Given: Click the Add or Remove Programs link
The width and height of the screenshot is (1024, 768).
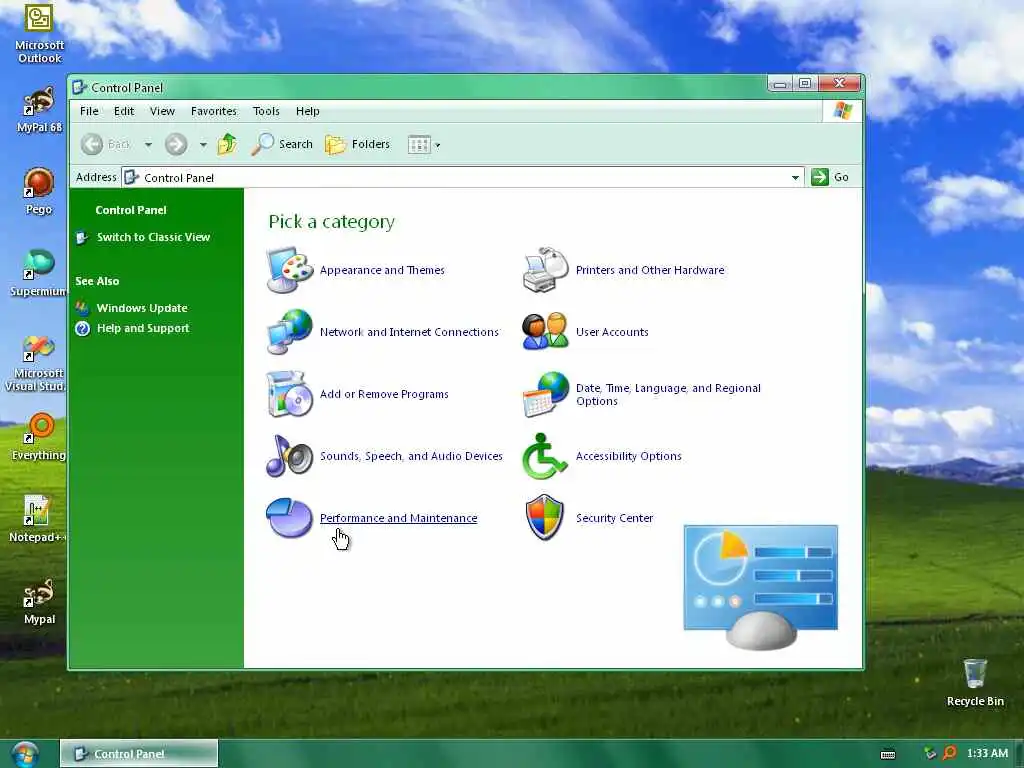Looking at the screenshot, I should click(x=384, y=394).
